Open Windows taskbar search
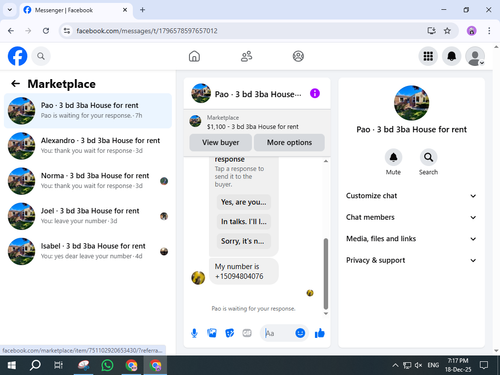 [35, 365]
